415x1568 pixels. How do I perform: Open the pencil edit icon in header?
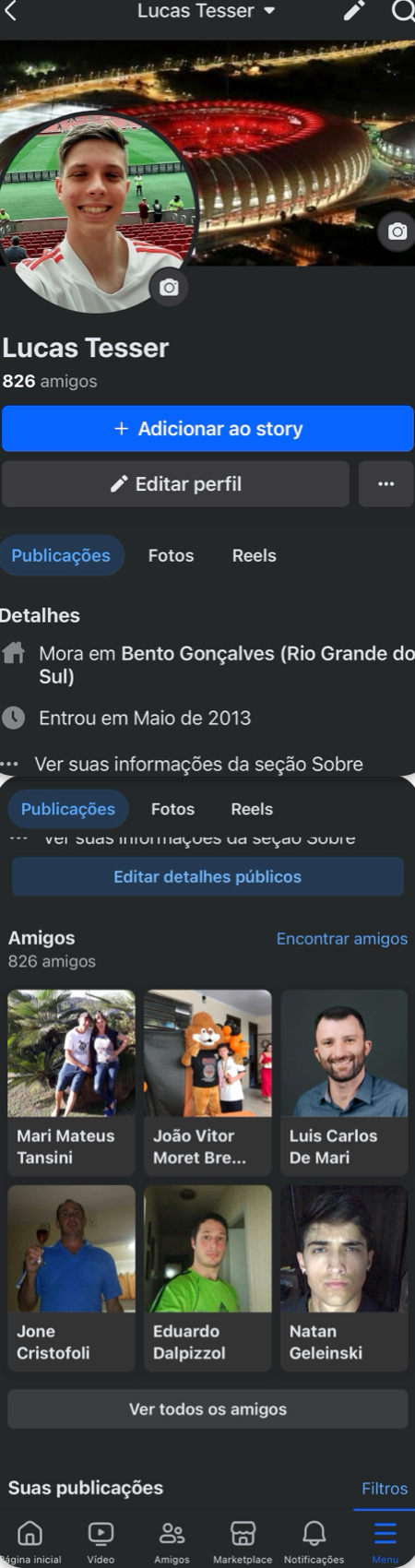coord(354,11)
